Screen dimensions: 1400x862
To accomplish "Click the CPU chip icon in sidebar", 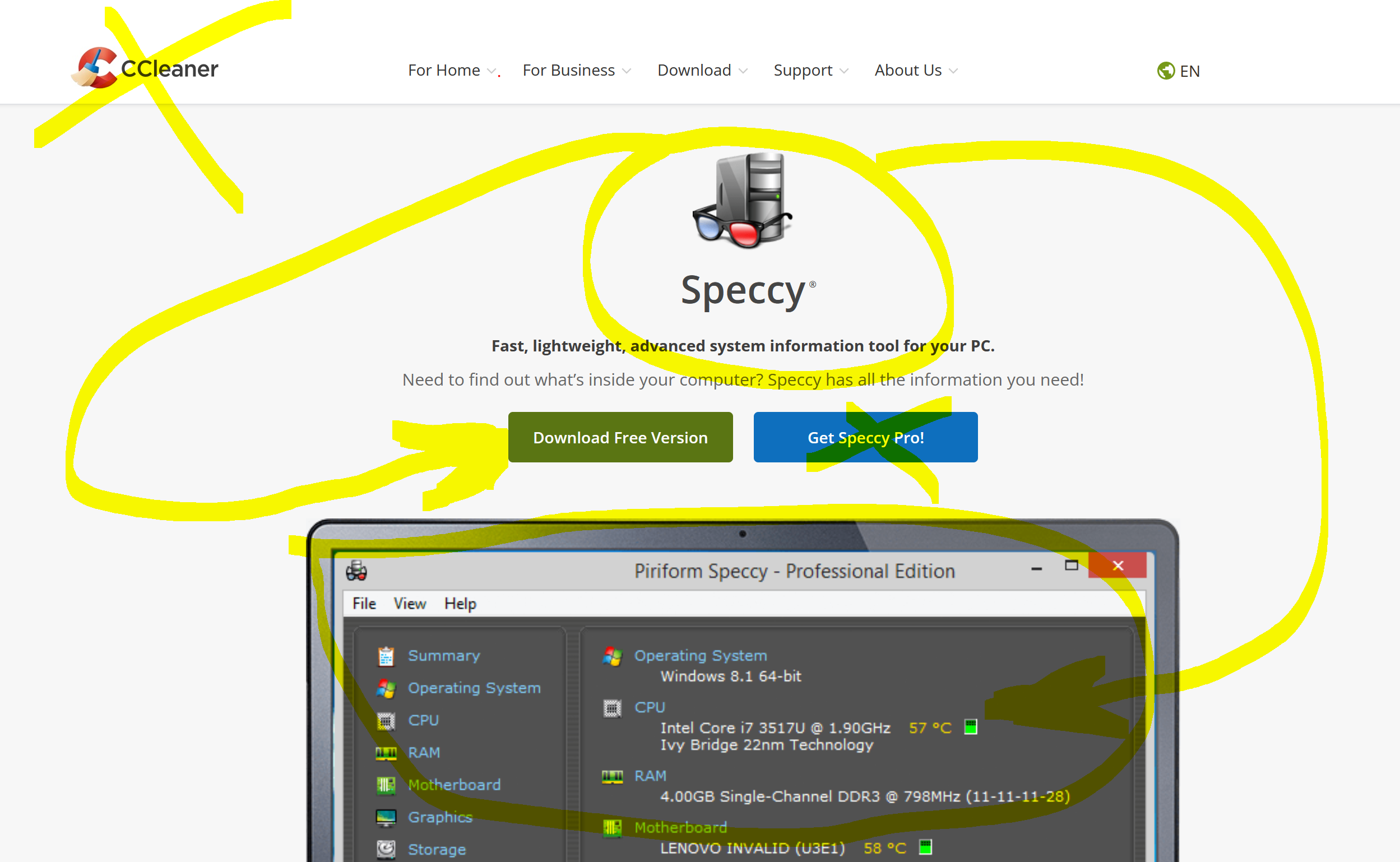I will point(386,721).
